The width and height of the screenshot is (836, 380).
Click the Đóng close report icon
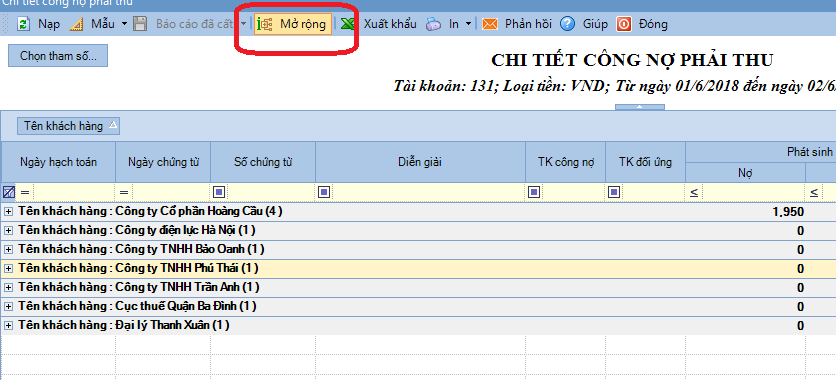(624, 25)
